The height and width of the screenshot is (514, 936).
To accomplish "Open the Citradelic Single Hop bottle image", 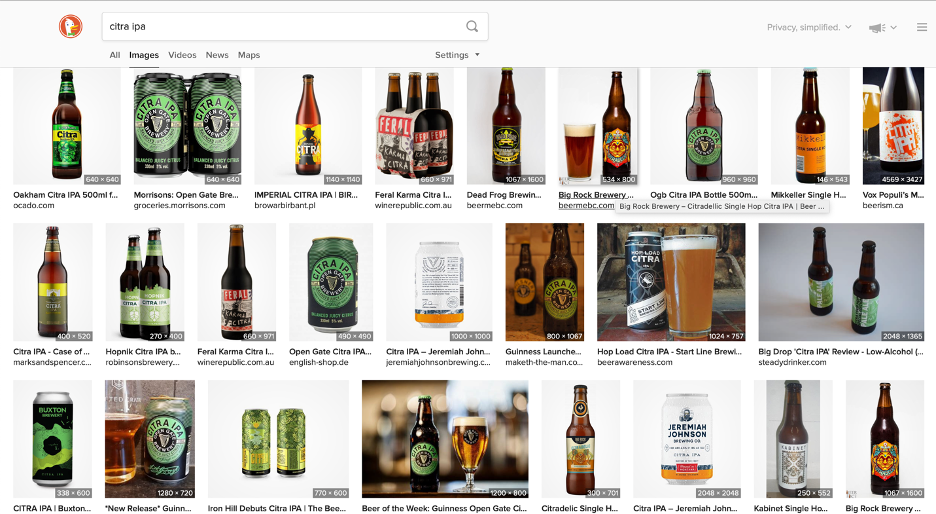I will (581, 439).
